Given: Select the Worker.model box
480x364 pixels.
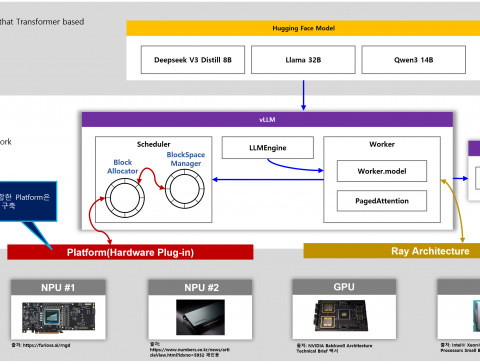Looking at the screenshot, I should (x=382, y=171).
